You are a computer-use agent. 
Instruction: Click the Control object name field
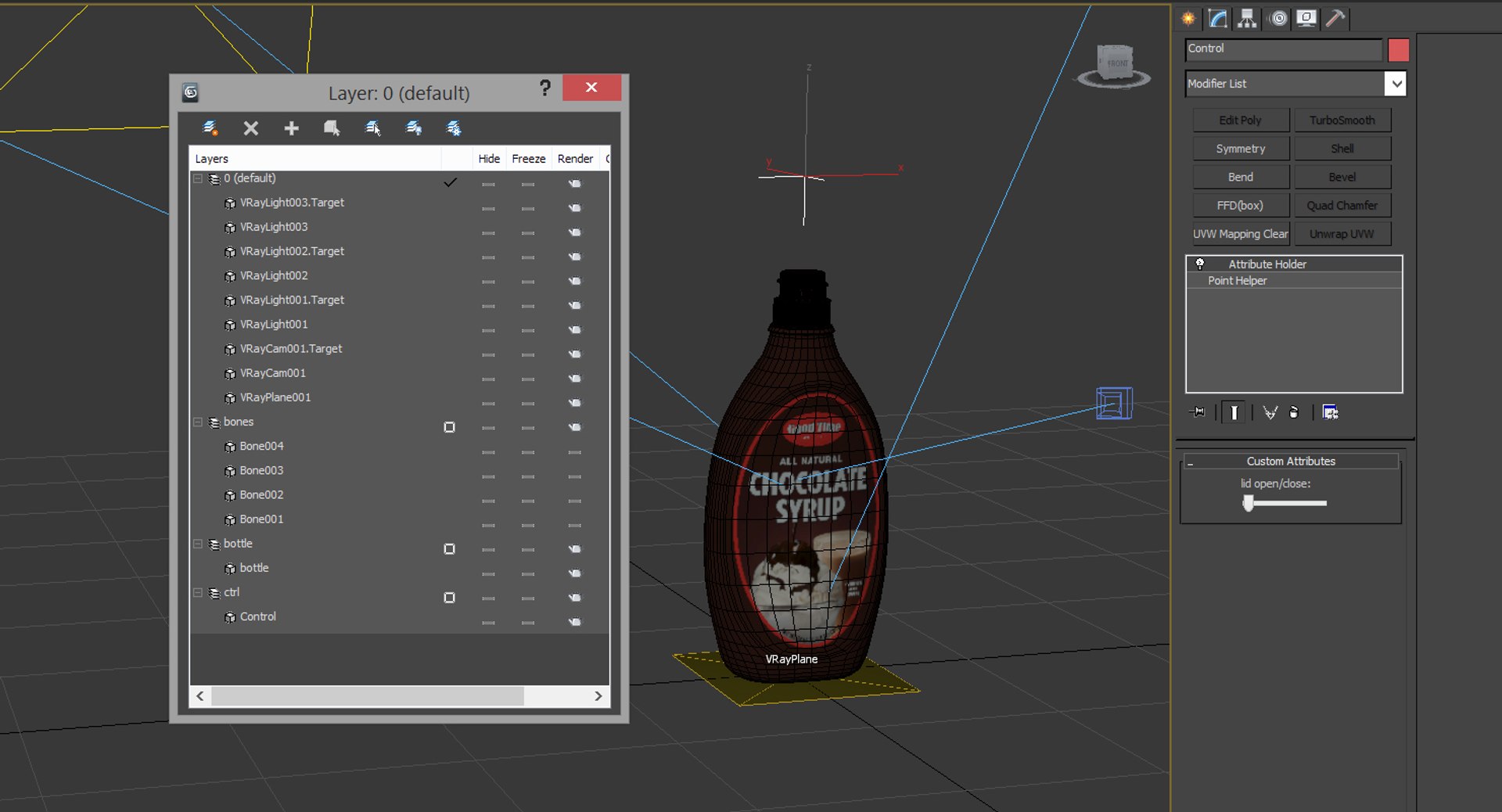[1284, 49]
